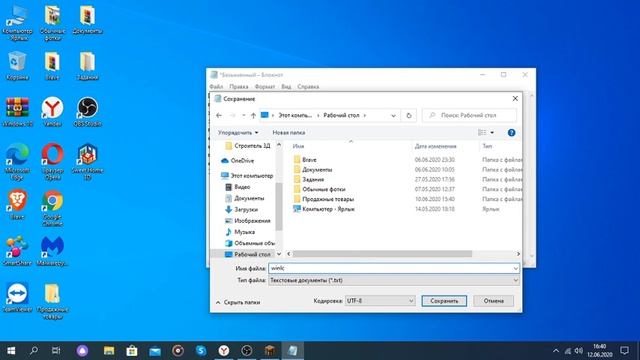Click the Поиск: Рабочий стол search box
This screenshot has height=360, width=640.
coord(469,116)
